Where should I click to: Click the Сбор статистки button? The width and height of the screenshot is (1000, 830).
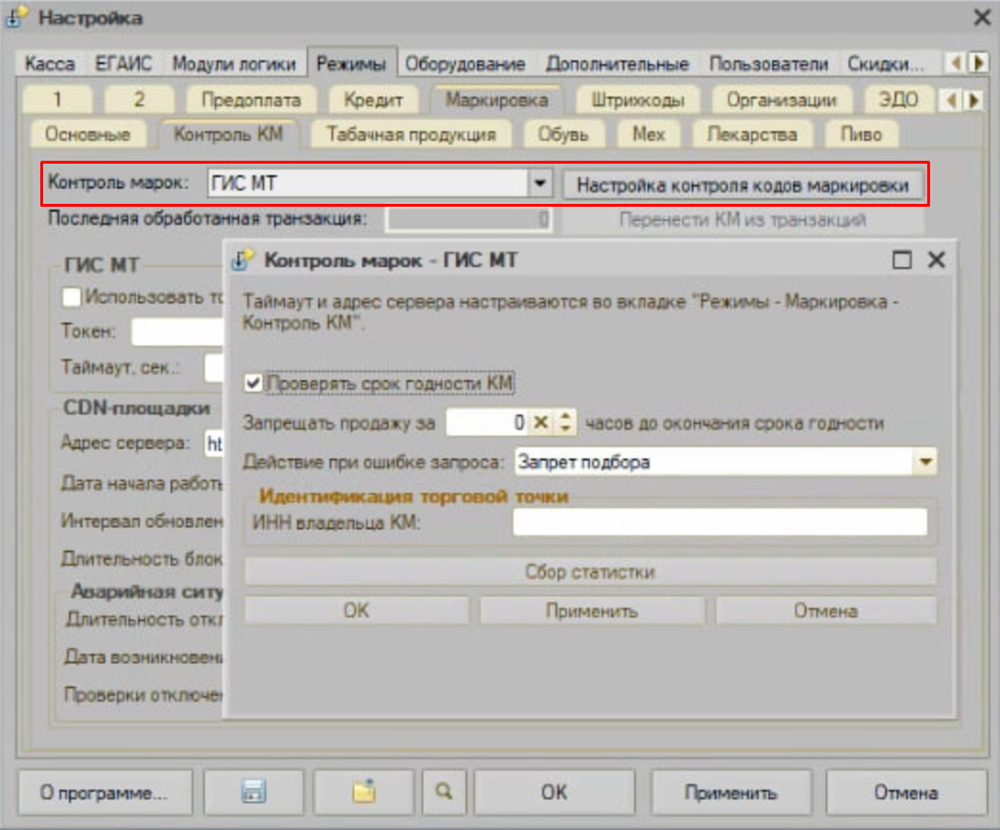[x=590, y=572]
